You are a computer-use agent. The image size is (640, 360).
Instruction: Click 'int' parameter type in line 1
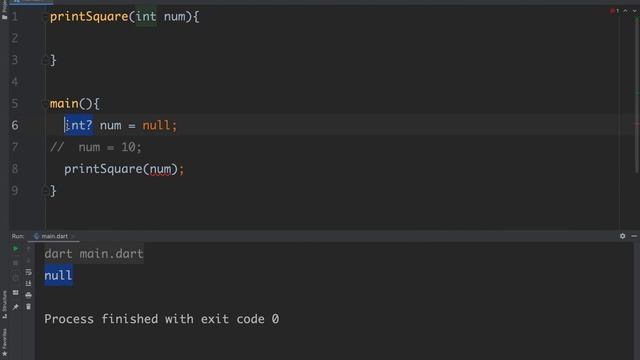[146, 17]
